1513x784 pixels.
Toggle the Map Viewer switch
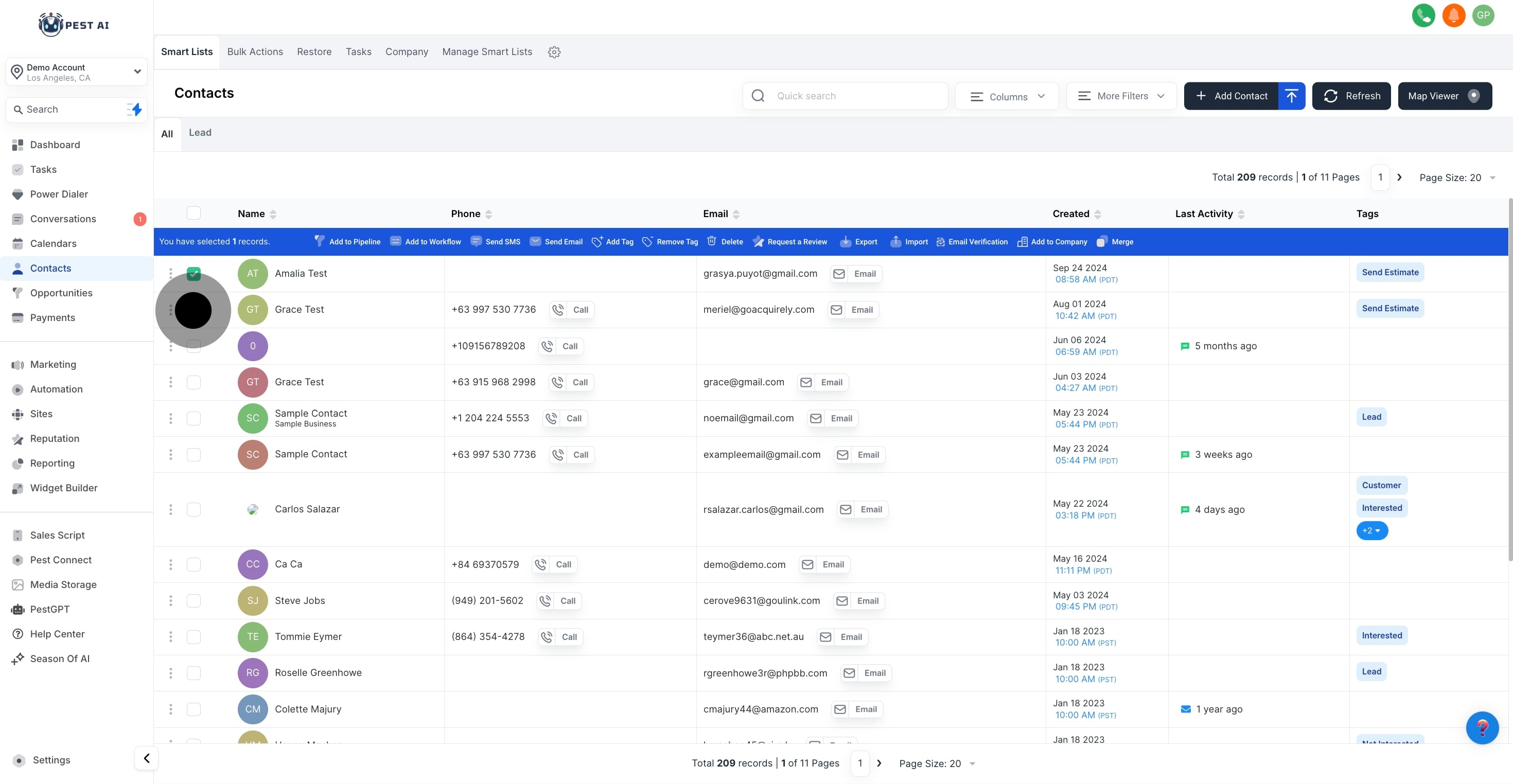1473,96
